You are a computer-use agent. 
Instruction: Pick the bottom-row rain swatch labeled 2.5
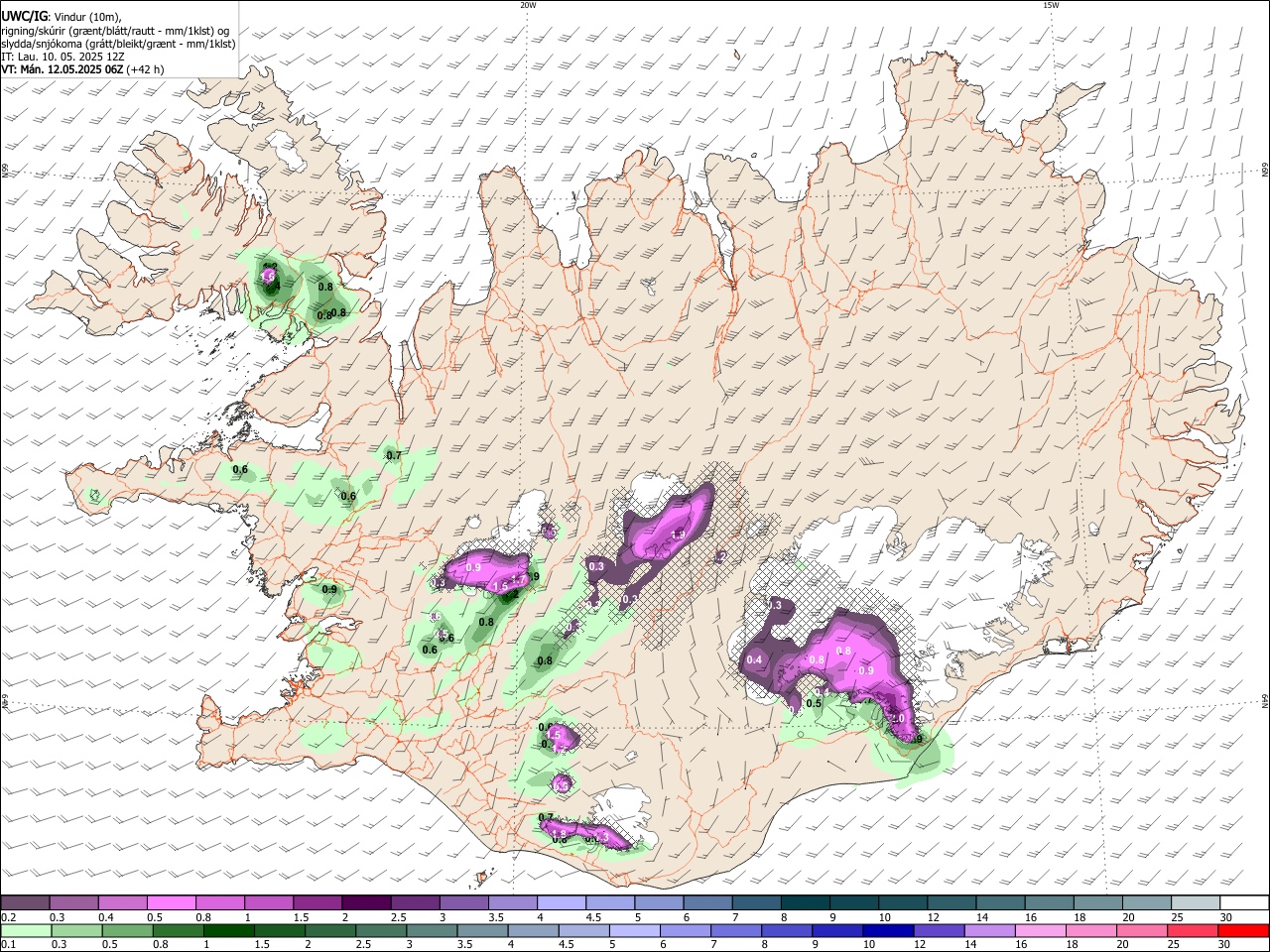pos(381,930)
